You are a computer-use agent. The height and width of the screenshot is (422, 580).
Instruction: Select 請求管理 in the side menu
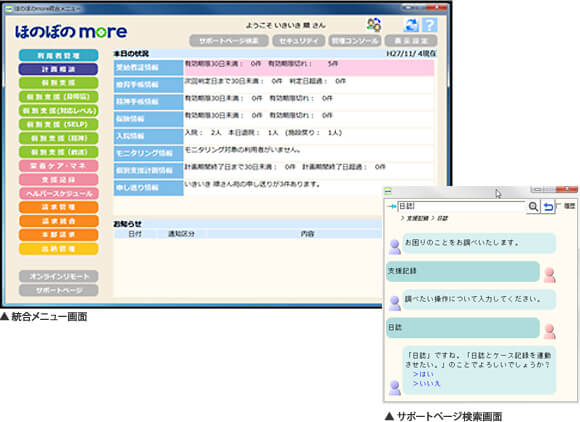coord(58,207)
